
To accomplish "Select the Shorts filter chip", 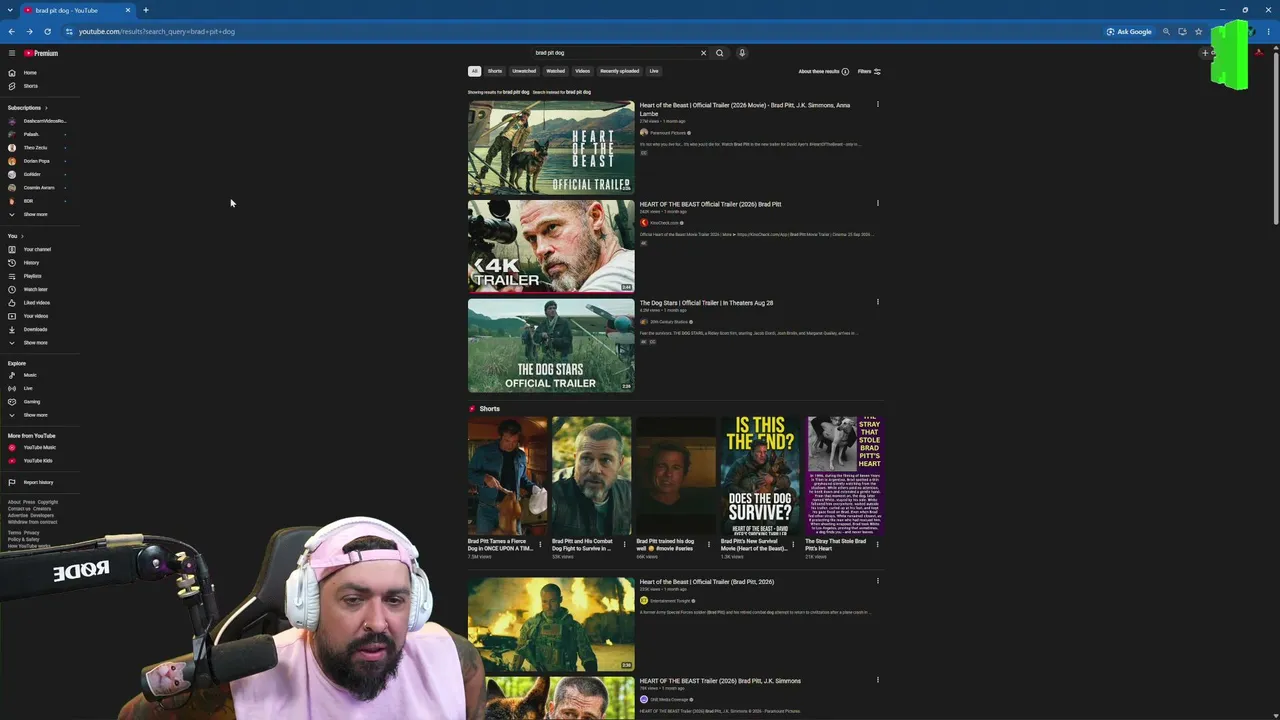I will (x=495, y=71).
